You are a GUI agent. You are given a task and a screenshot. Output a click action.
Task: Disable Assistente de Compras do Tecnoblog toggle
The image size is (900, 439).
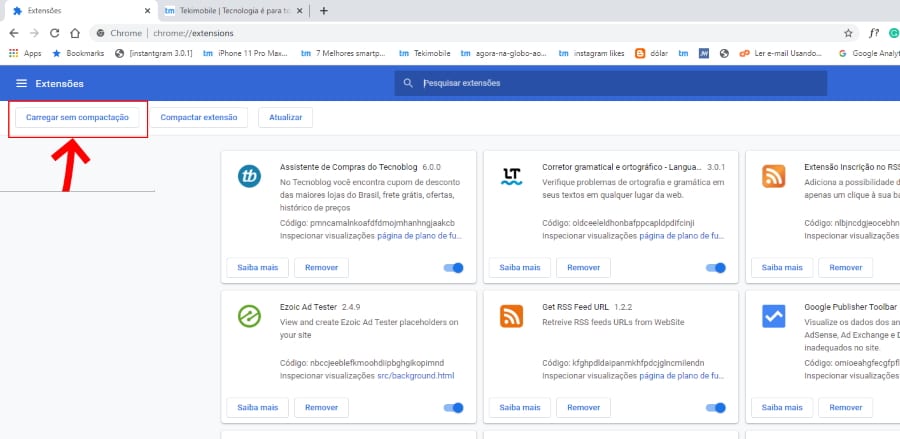tap(453, 267)
